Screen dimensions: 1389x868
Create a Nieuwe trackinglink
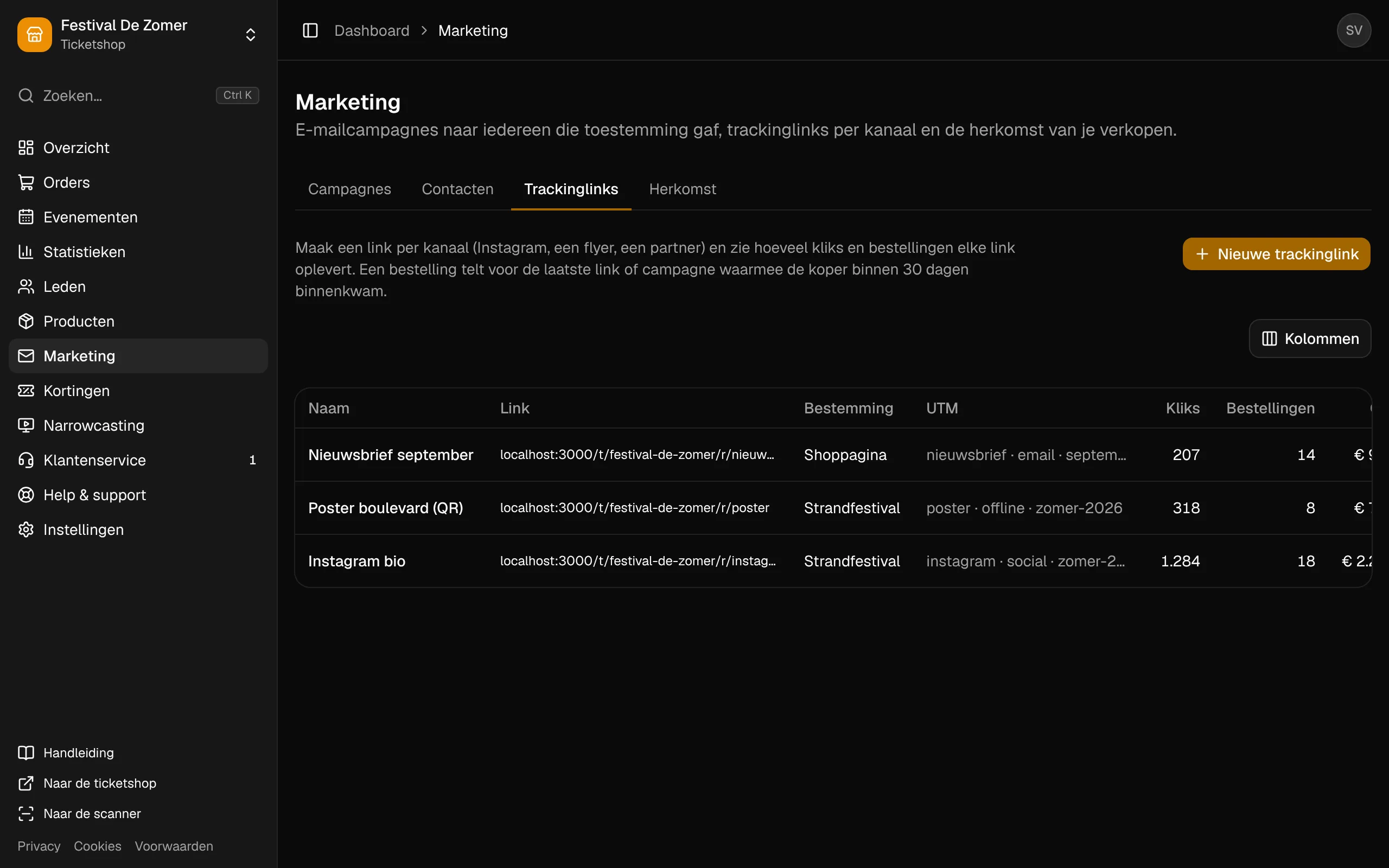click(1277, 254)
